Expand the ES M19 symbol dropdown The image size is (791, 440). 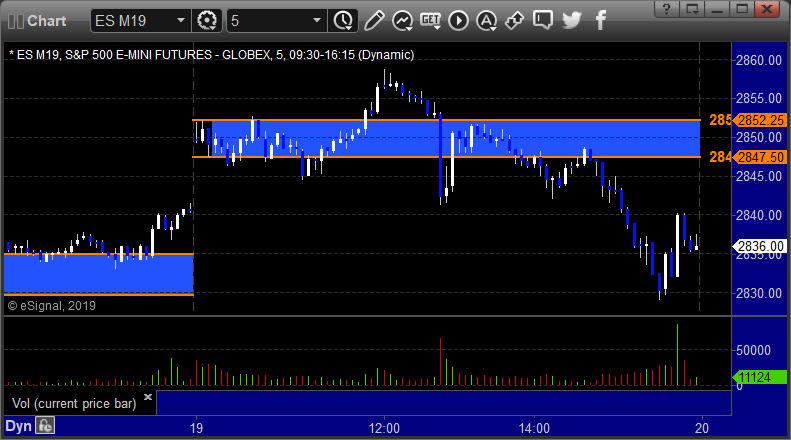(181, 21)
